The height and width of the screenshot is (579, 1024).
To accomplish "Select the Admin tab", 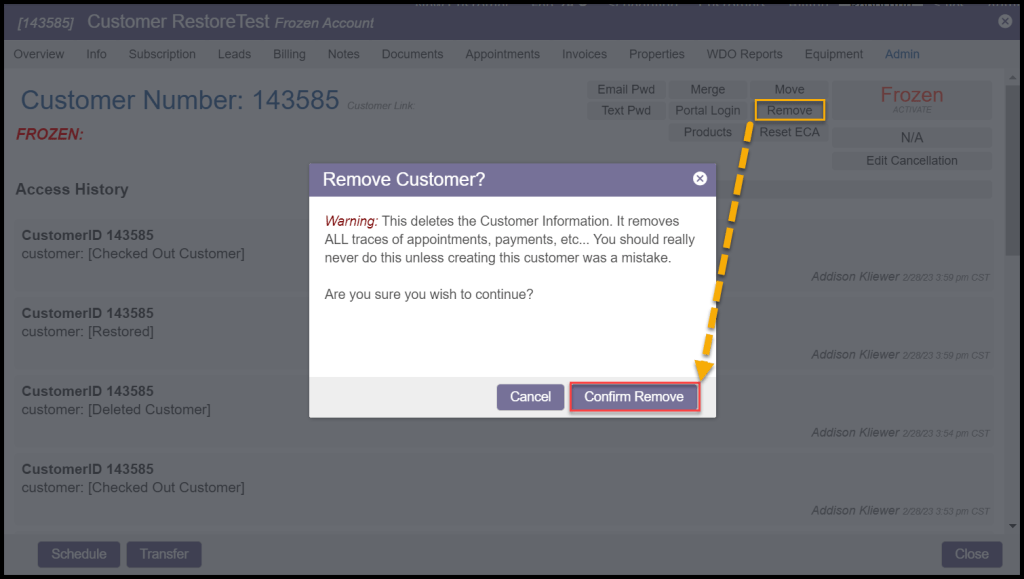I will click(x=902, y=54).
